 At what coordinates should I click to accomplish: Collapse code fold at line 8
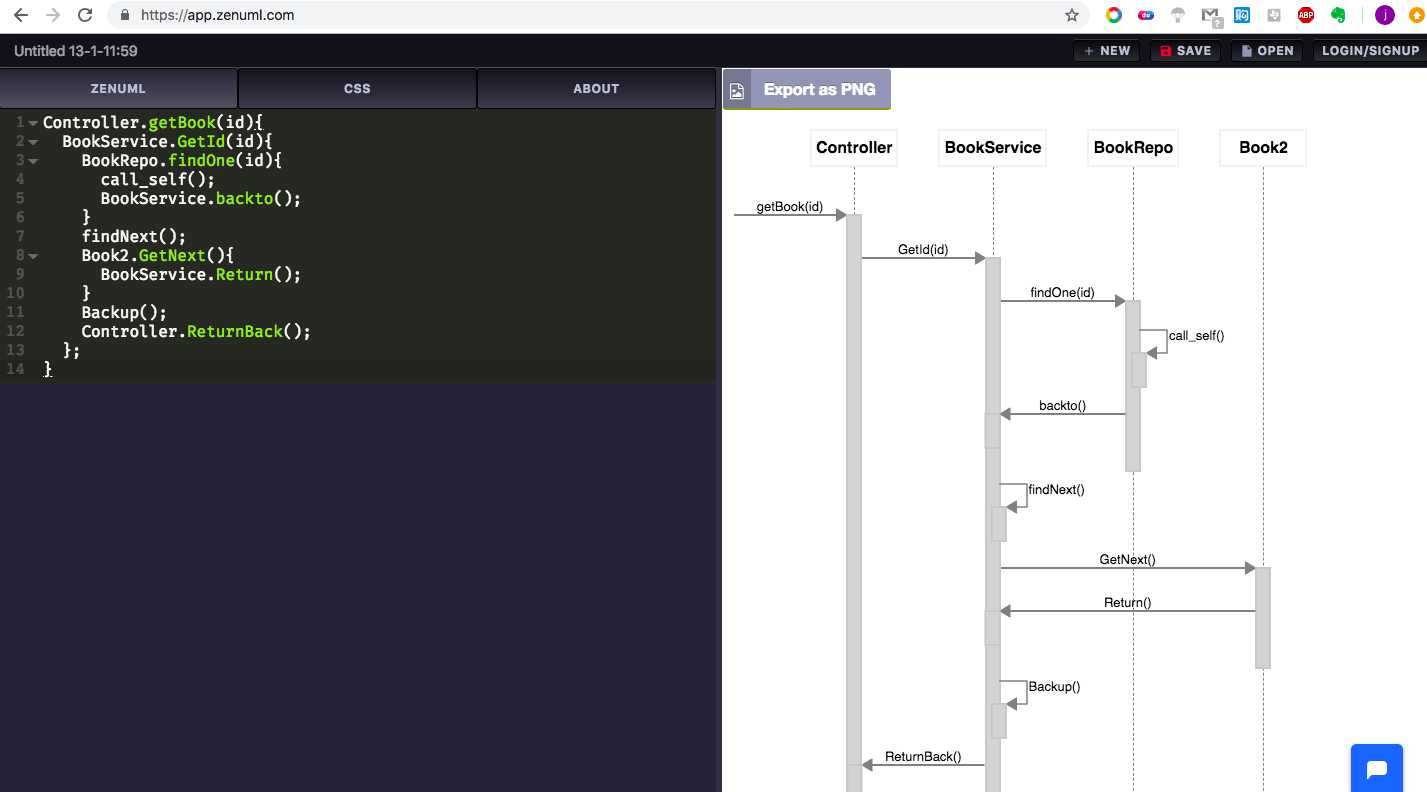(x=33, y=256)
